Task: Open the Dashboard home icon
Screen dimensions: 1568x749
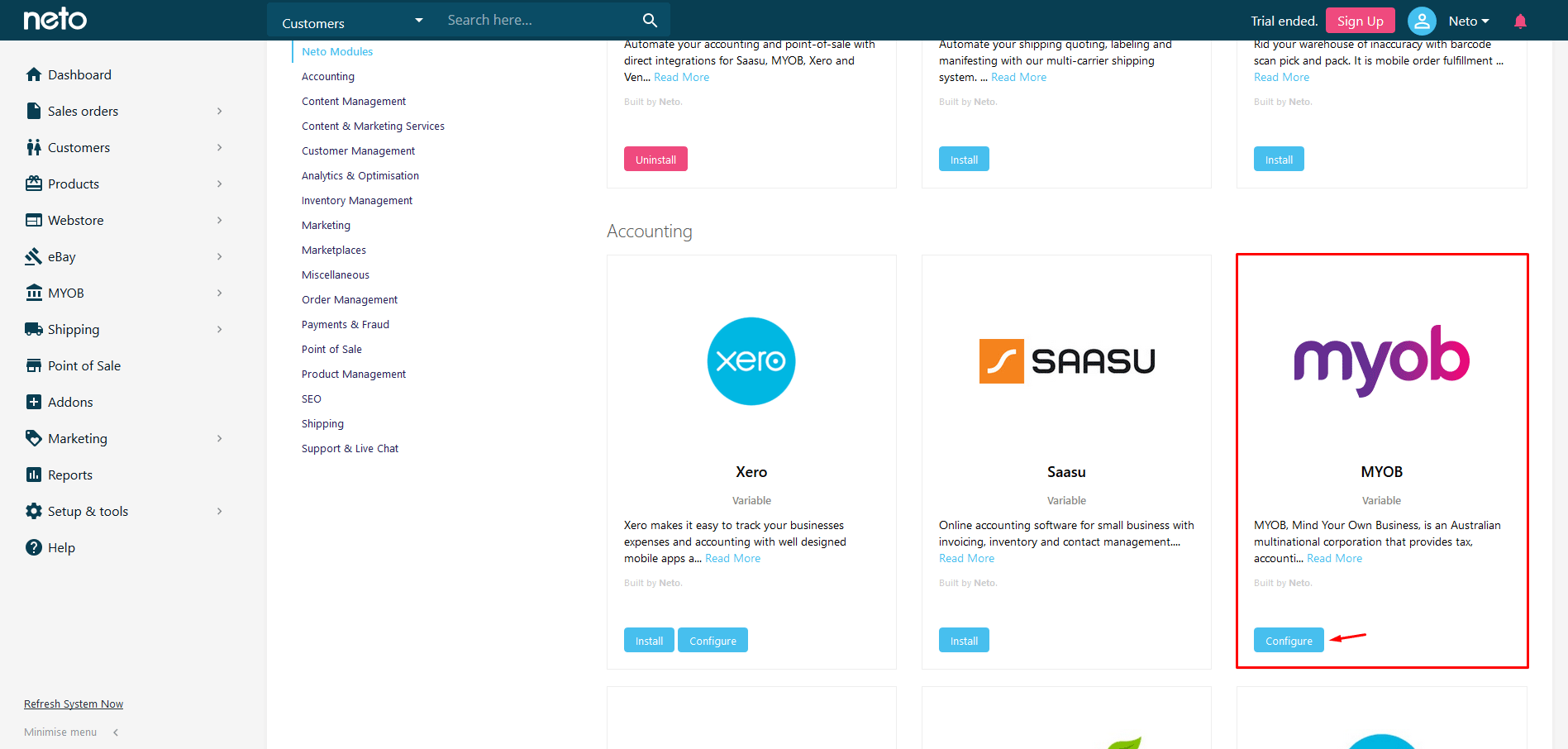Action: point(34,74)
